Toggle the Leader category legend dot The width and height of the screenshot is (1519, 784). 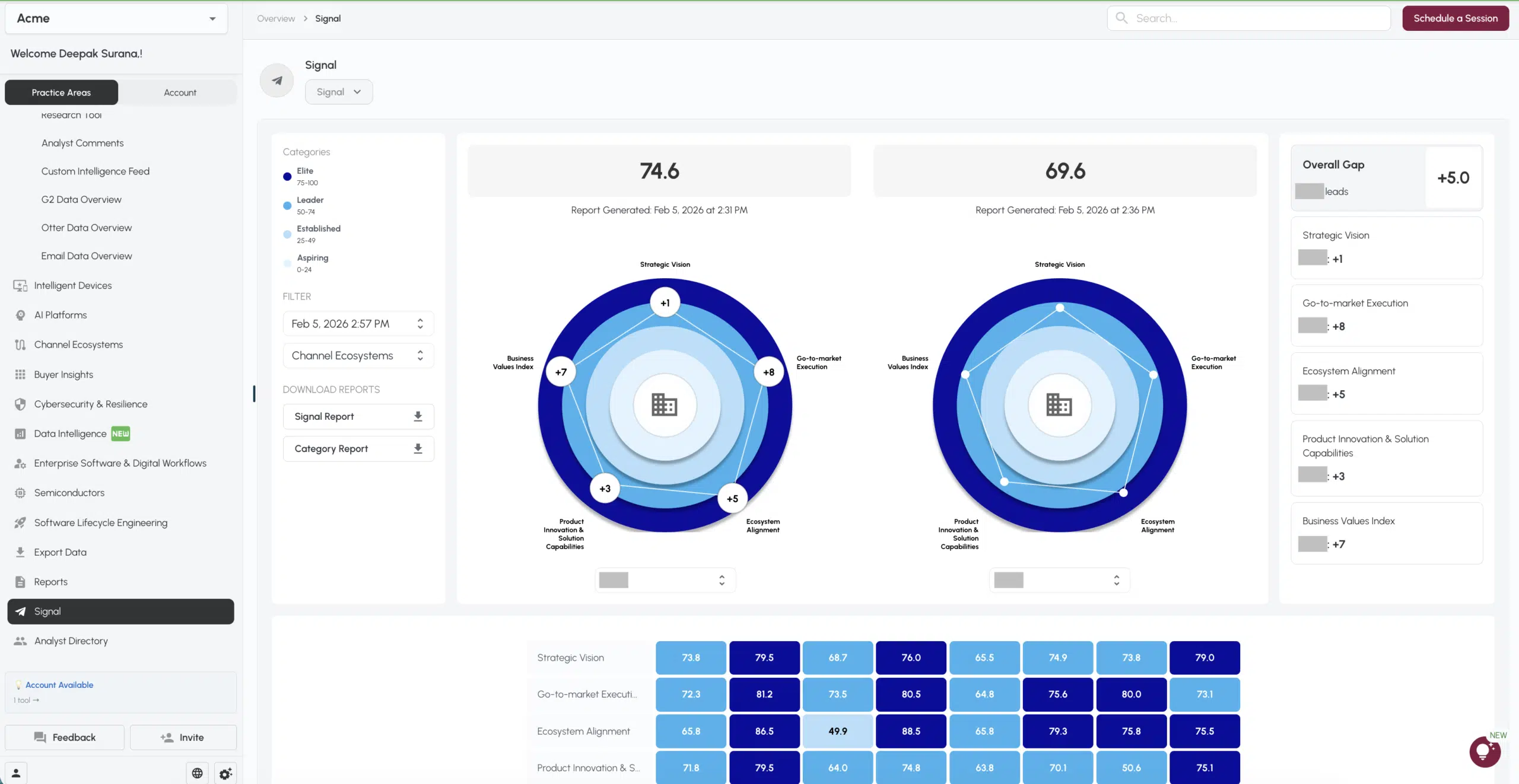pos(287,205)
